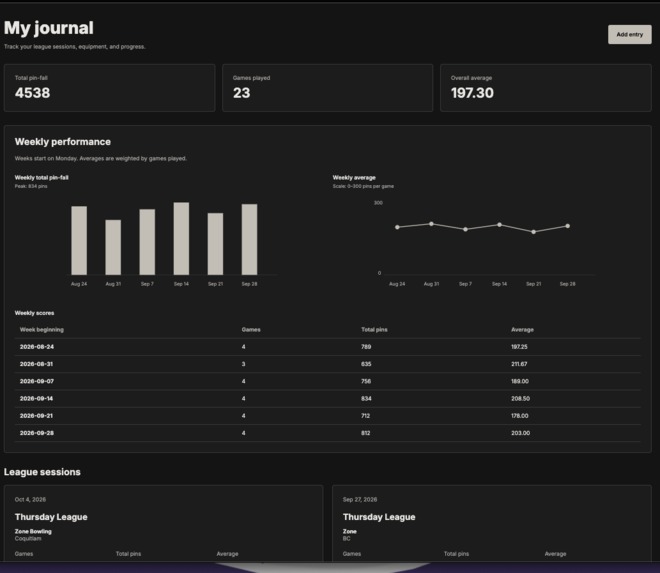Select the Overall average 197.30 card
Viewport: 660px width, 573px height.
546,88
